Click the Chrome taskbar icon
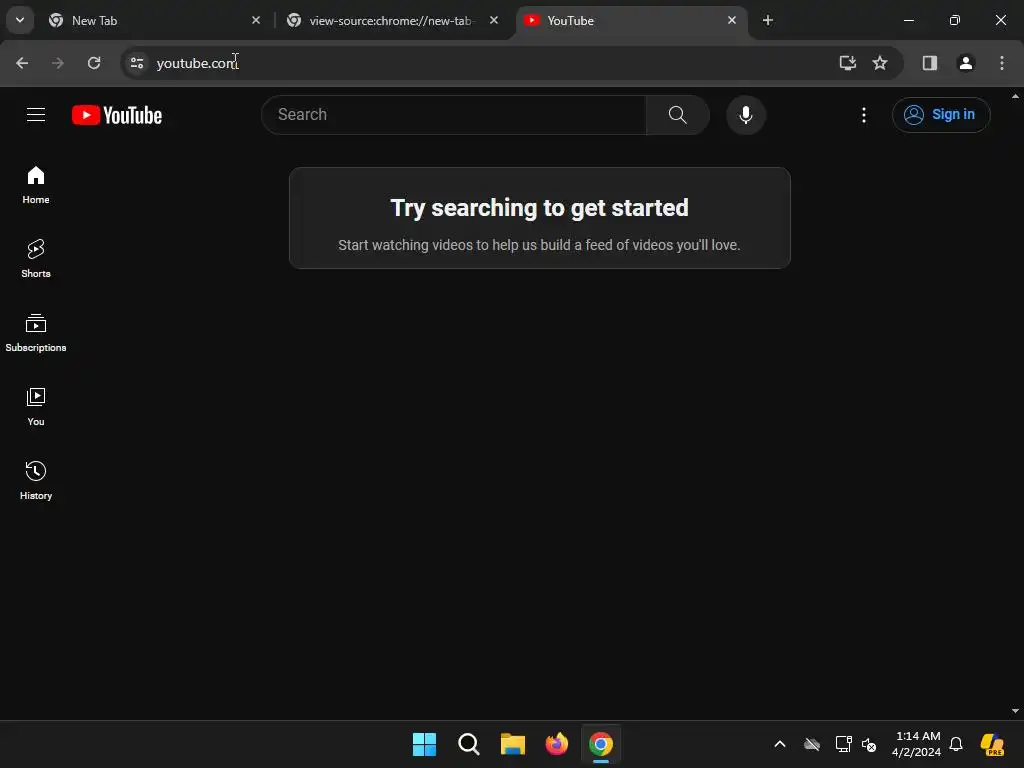The width and height of the screenshot is (1024, 768). (x=601, y=744)
